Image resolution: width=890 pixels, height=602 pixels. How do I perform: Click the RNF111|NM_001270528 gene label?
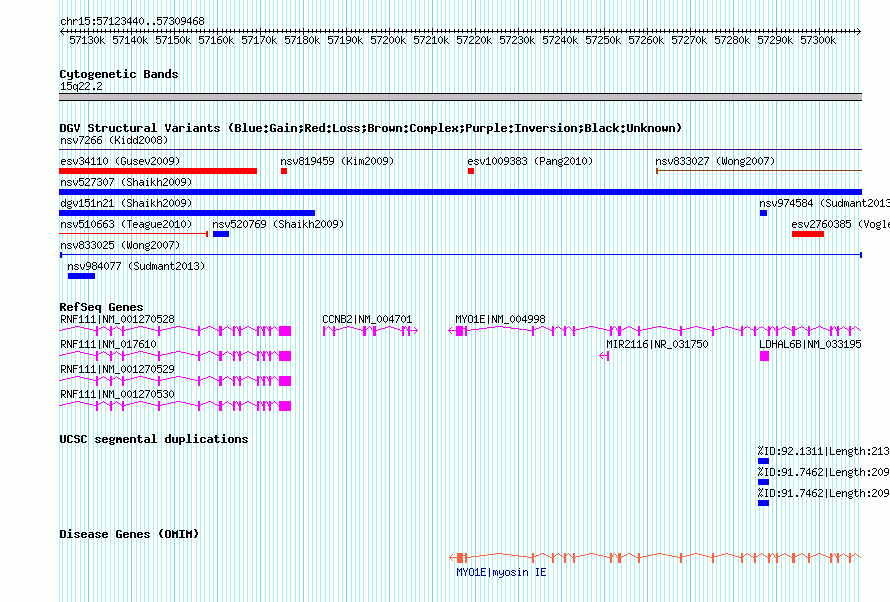117,319
